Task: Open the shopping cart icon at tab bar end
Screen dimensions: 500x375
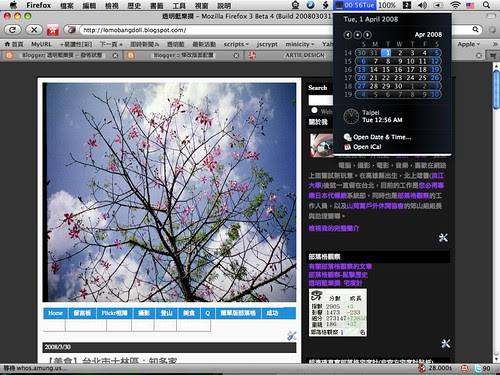Action: coord(493,55)
